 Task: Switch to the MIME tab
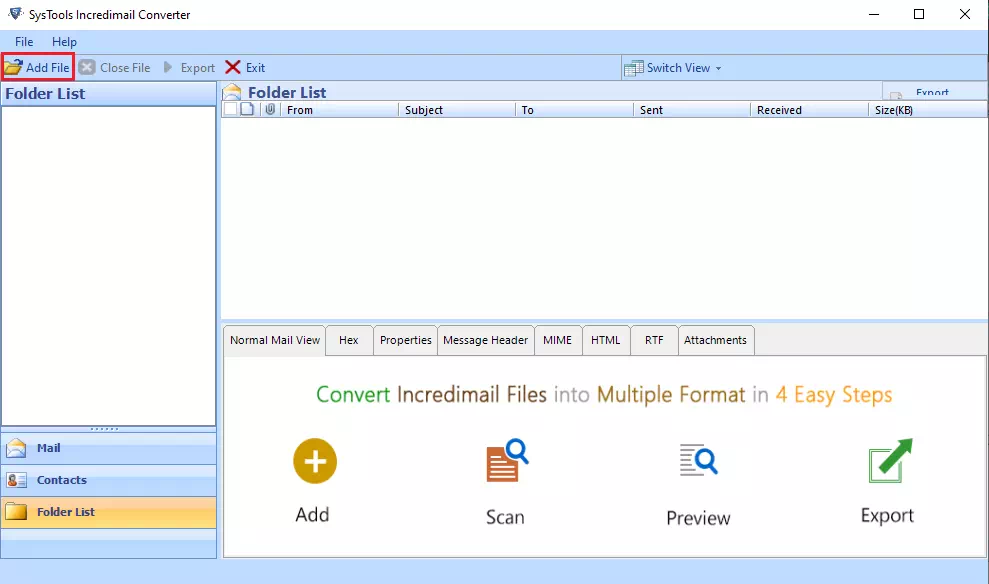(558, 340)
